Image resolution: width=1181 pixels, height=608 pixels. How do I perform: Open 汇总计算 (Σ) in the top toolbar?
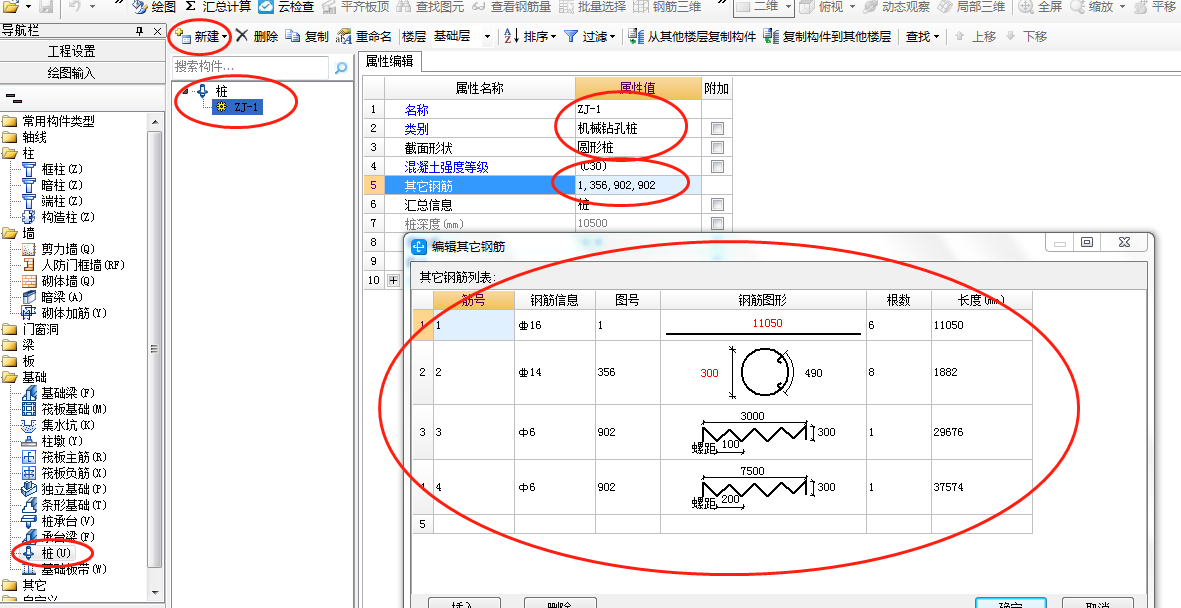point(218,7)
